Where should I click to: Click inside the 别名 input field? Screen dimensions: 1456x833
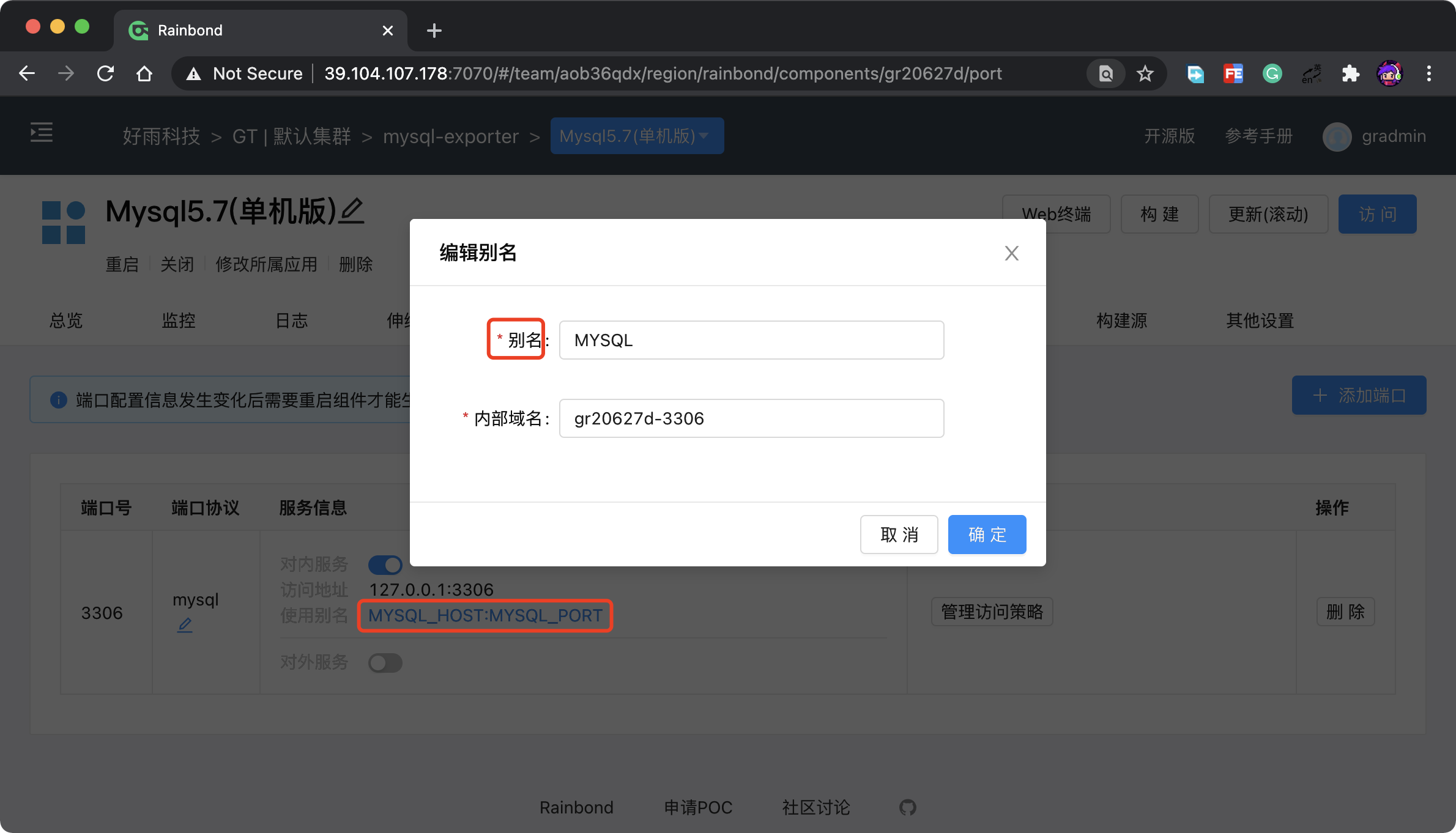pyautogui.click(x=751, y=340)
